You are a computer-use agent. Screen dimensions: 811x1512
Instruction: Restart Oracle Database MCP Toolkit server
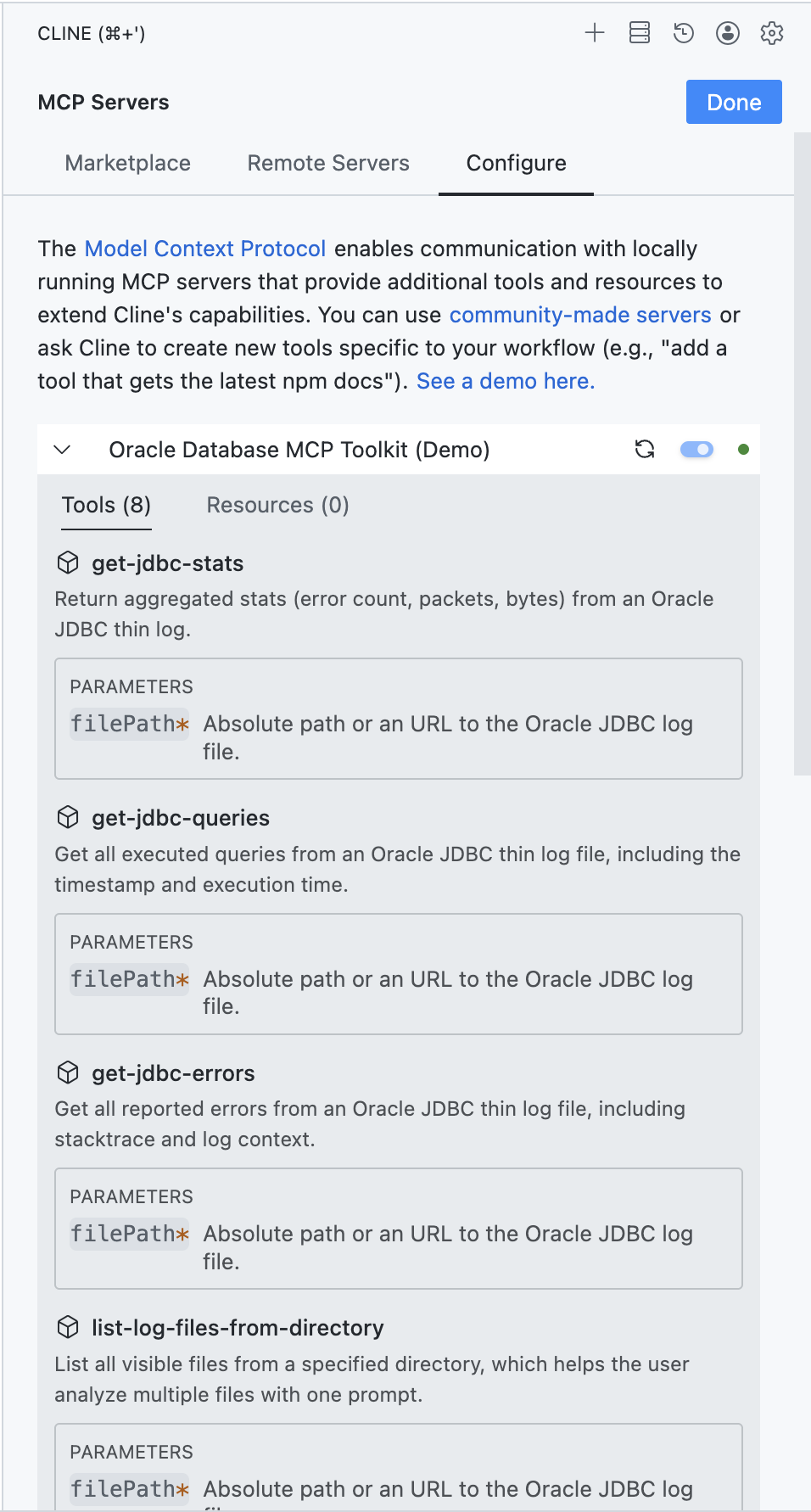[x=645, y=450]
